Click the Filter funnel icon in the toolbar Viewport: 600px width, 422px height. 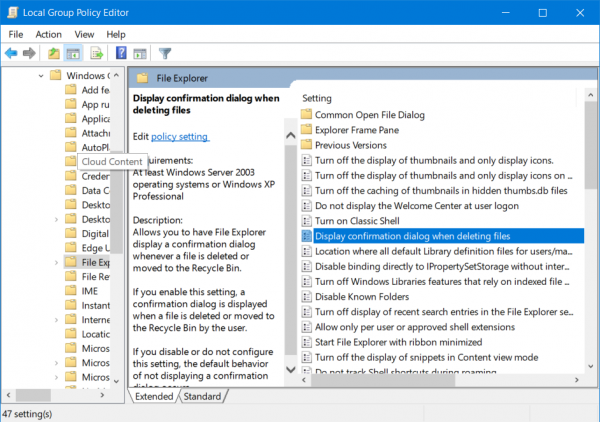(166, 53)
